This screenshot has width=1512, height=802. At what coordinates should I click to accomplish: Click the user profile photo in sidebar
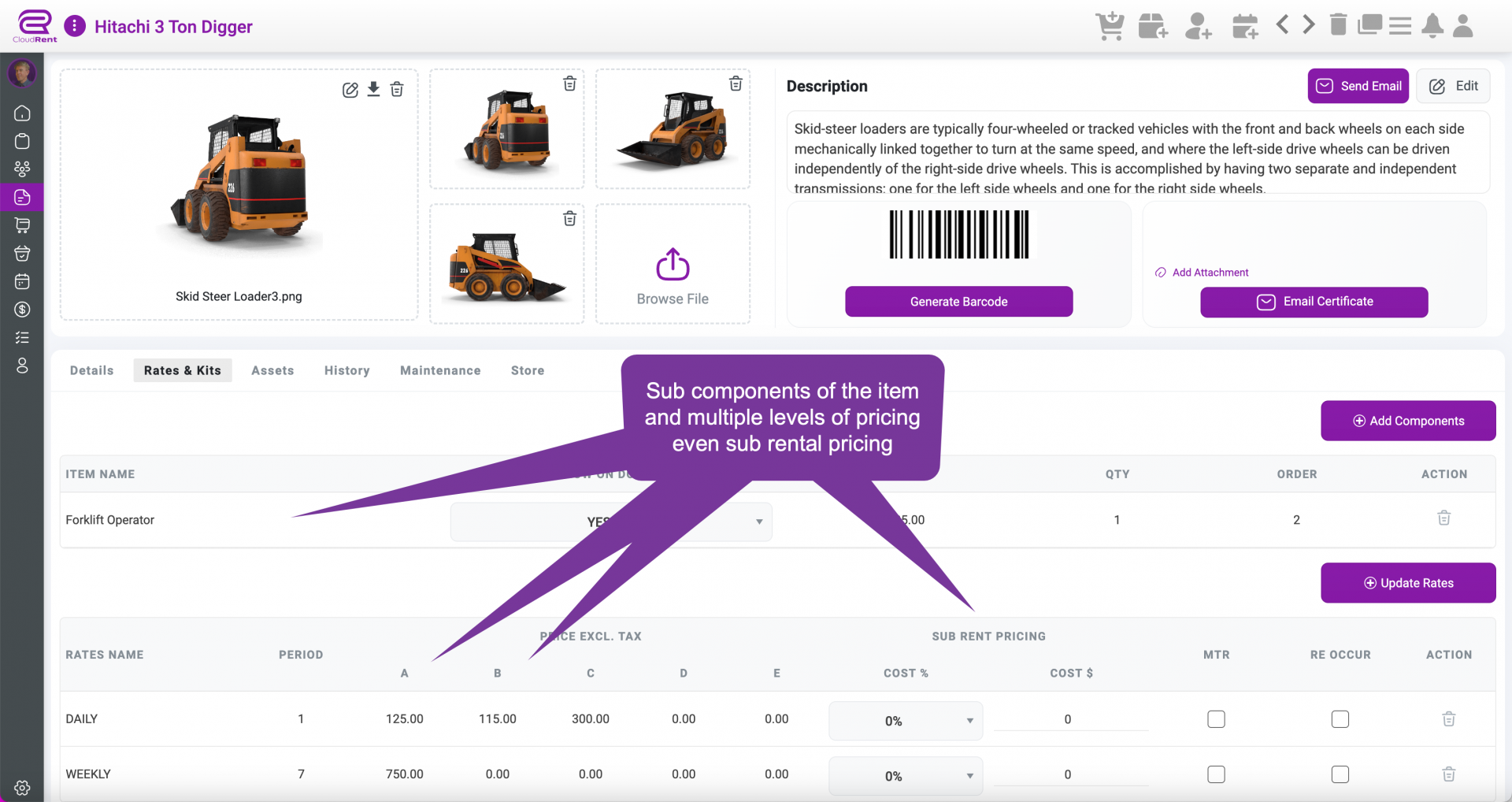point(21,73)
